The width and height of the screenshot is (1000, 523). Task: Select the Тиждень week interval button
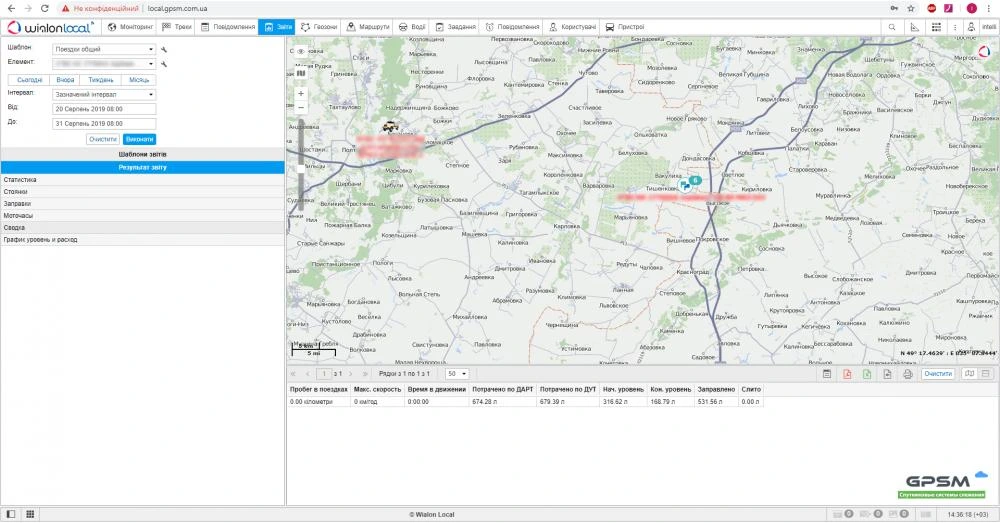point(100,79)
